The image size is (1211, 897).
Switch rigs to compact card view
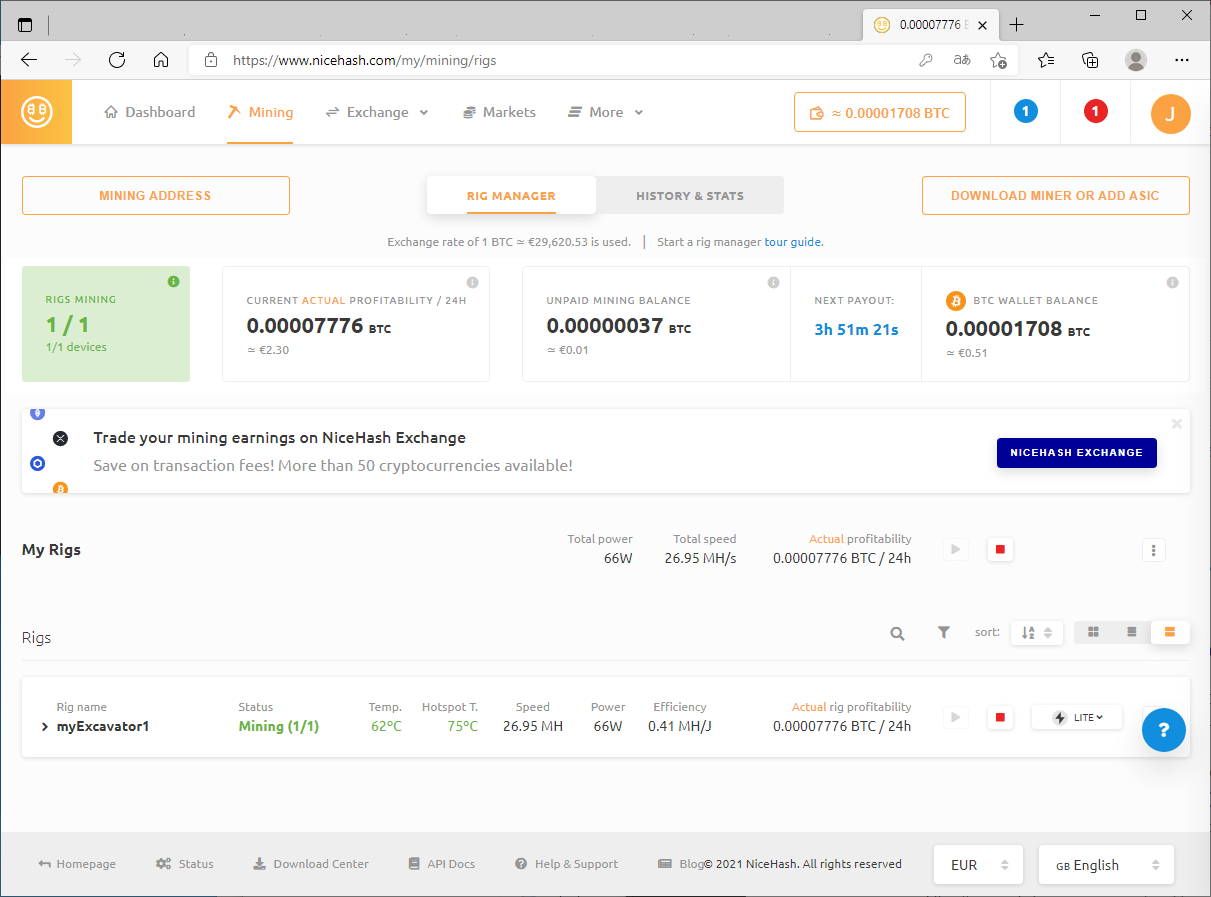[x=1170, y=632]
